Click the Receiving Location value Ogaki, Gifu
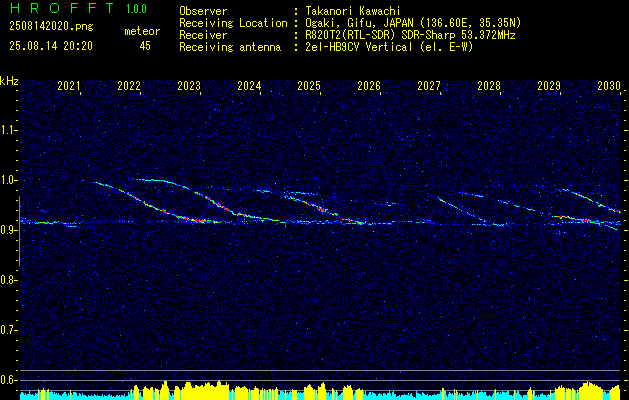The height and width of the screenshot is (400, 629). [413, 23]
